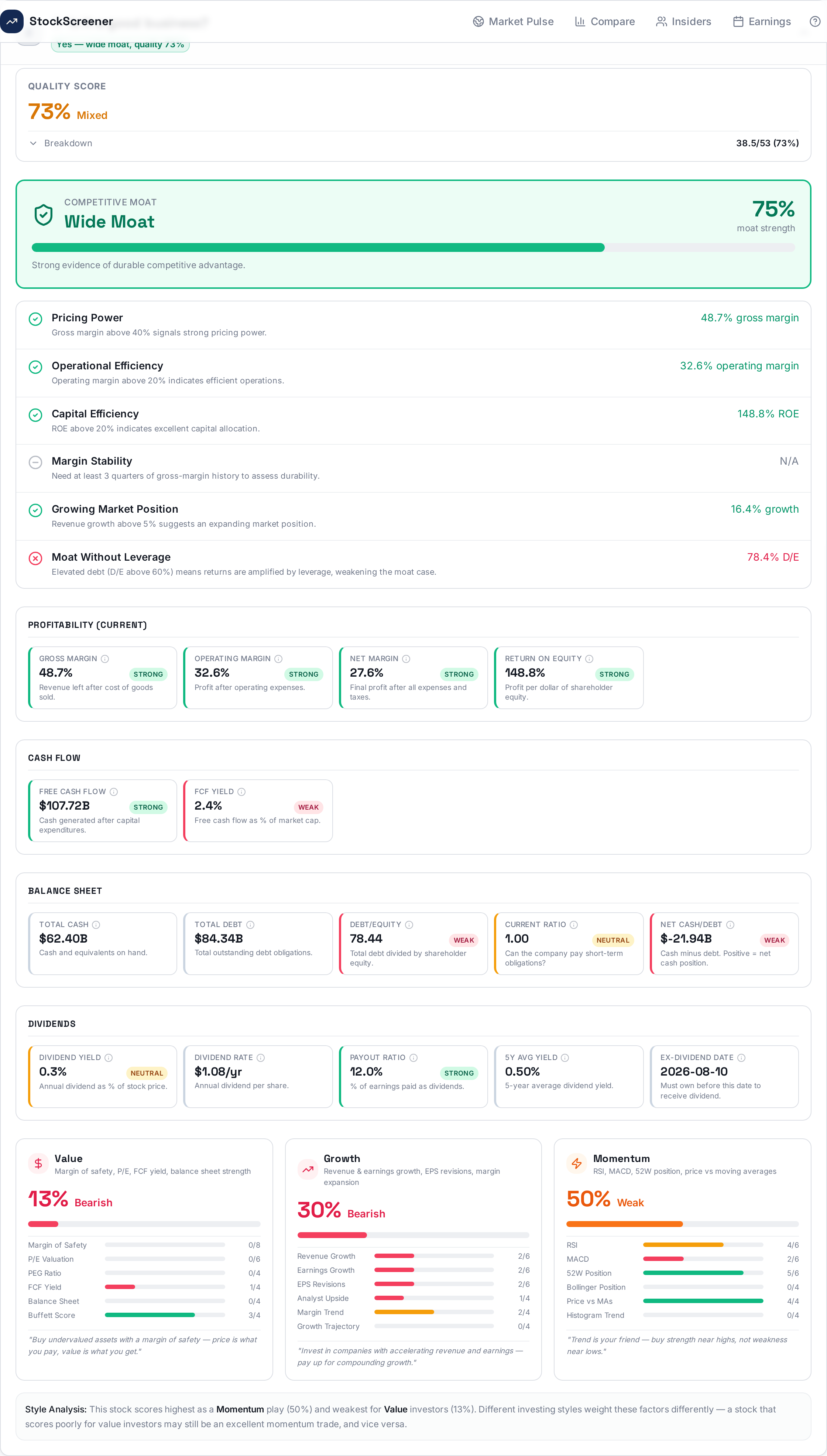
Task: Click the RSI row in Momentum
Action: [683, 1245]
